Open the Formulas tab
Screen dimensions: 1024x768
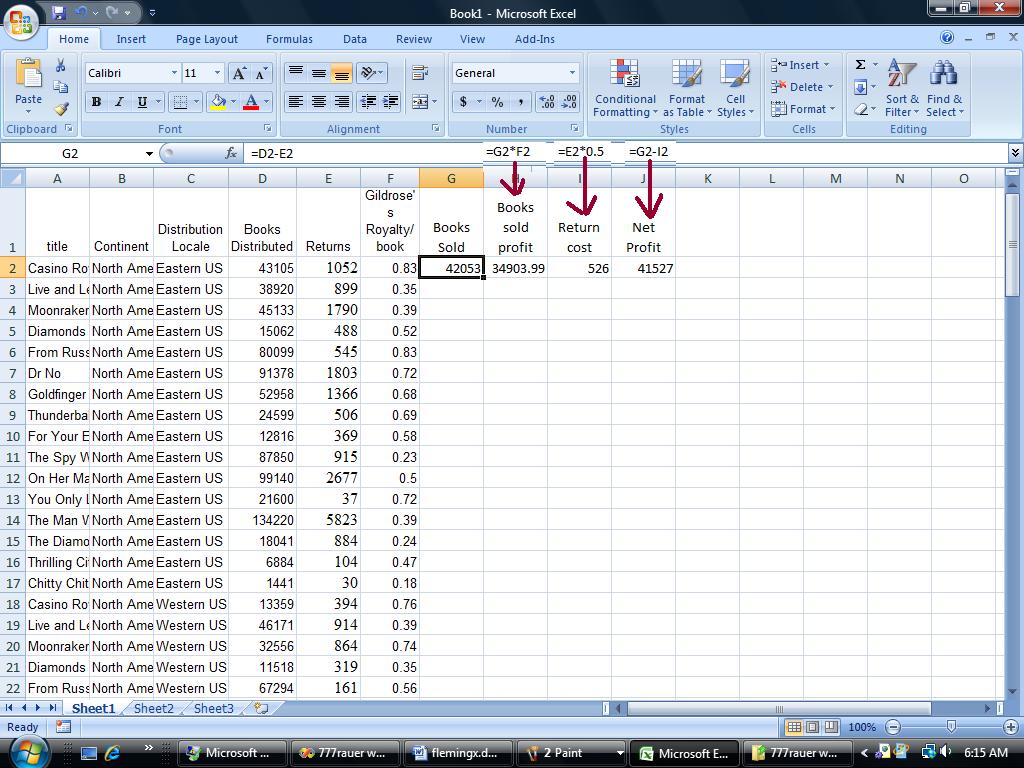pyautogui.click(x=289, y=39)
